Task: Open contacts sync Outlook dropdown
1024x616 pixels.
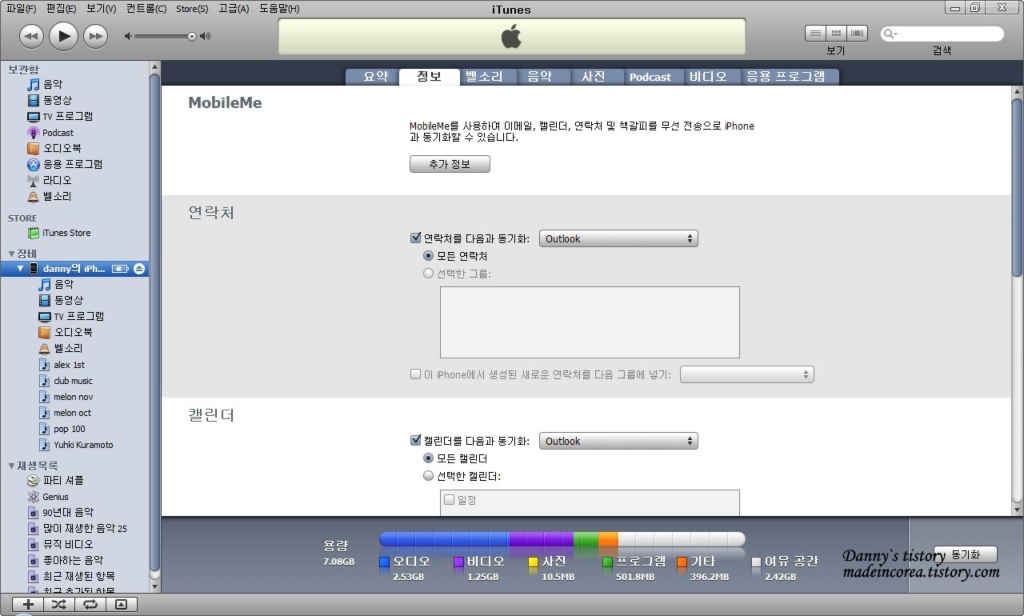Action: click(618, 238)
